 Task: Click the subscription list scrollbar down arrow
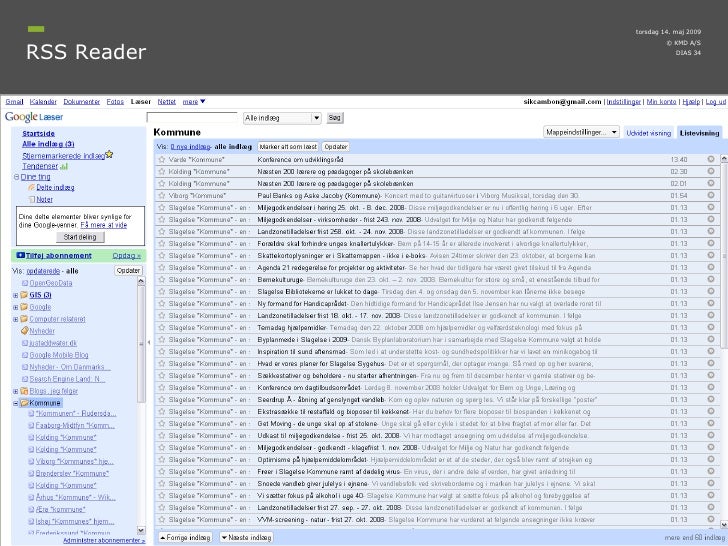pos(141,530)
